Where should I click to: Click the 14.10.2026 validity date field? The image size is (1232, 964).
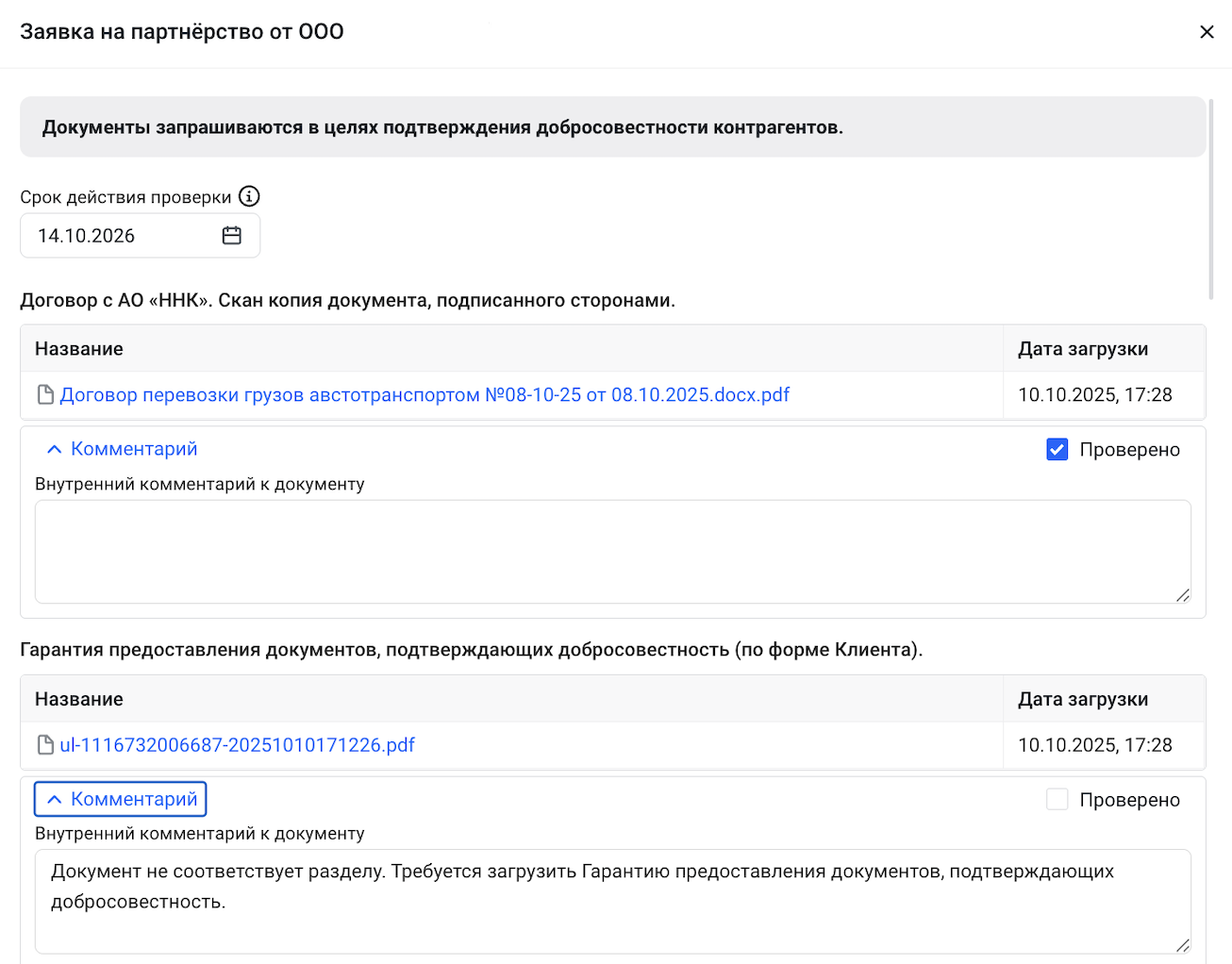(123, 236)
